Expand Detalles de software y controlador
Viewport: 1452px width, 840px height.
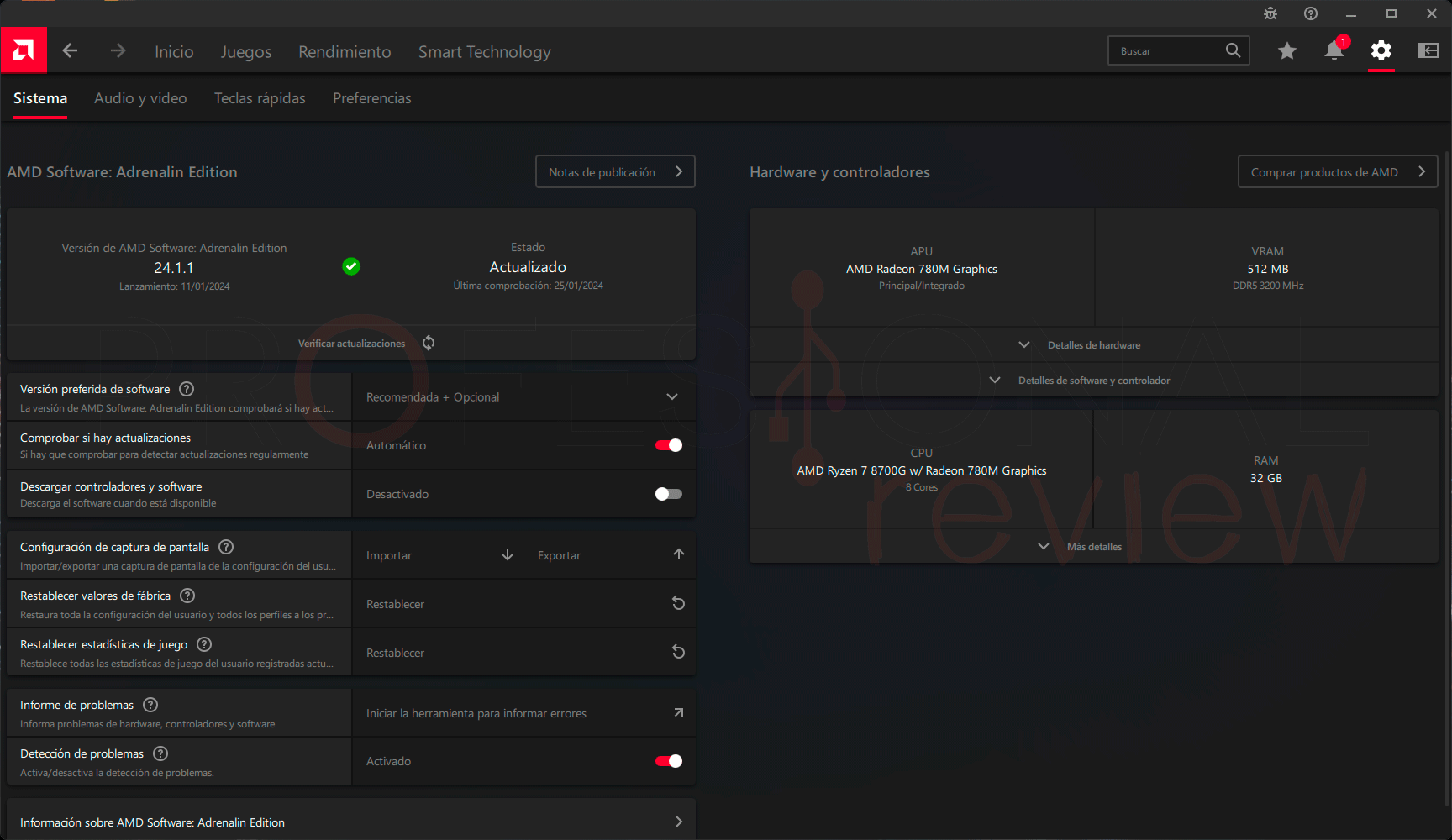pyautogui.click(x=1093, y=381)
